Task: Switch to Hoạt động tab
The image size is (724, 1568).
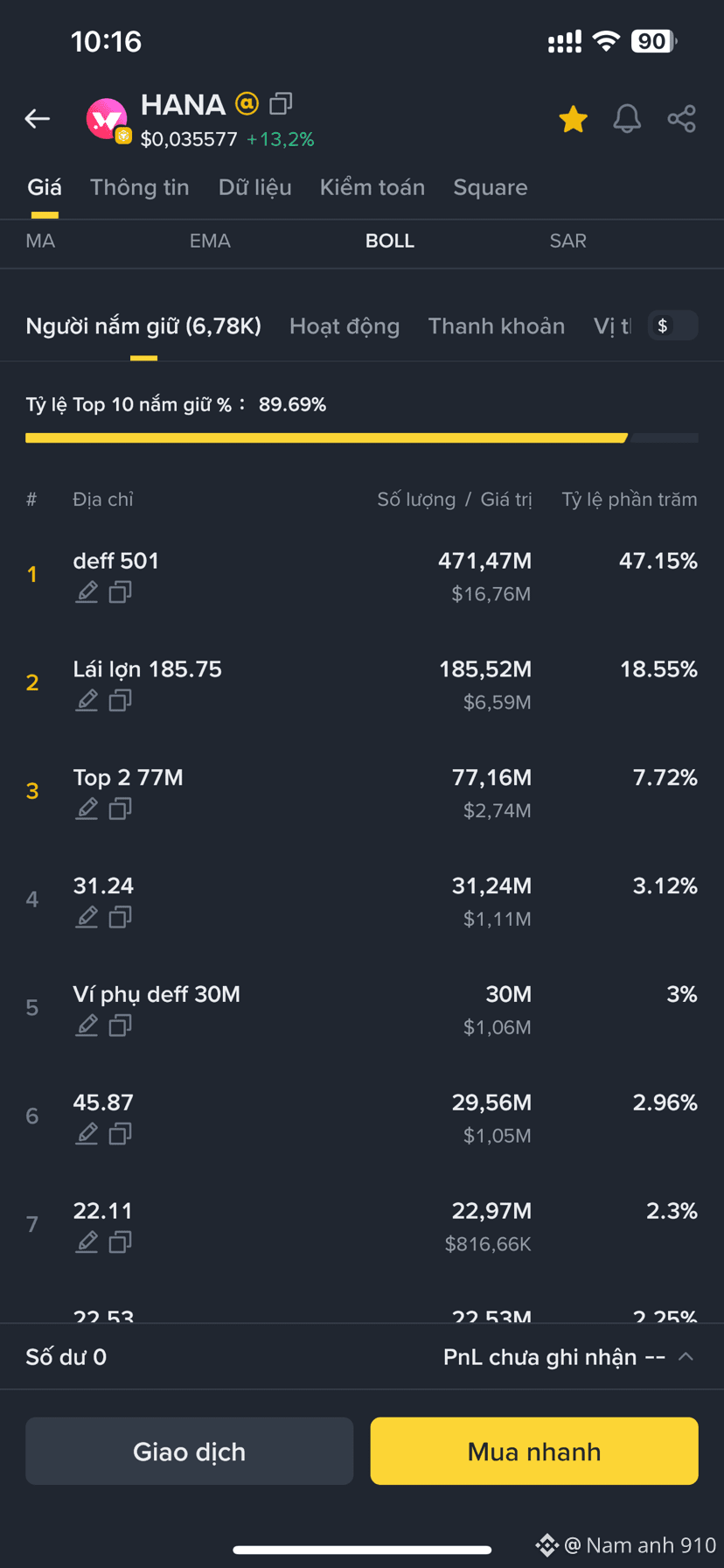Action: click(345, 326)
